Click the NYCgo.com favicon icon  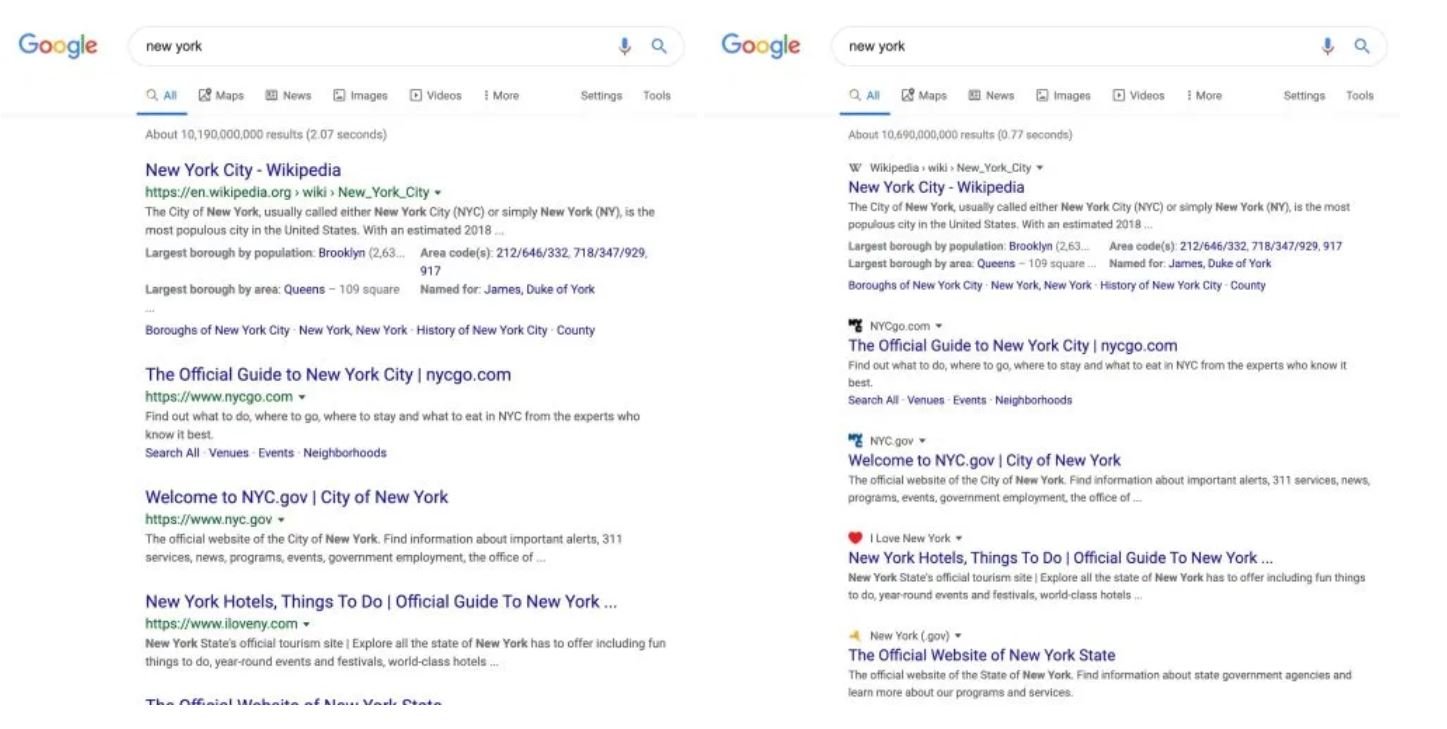click(x=855, y=326)
